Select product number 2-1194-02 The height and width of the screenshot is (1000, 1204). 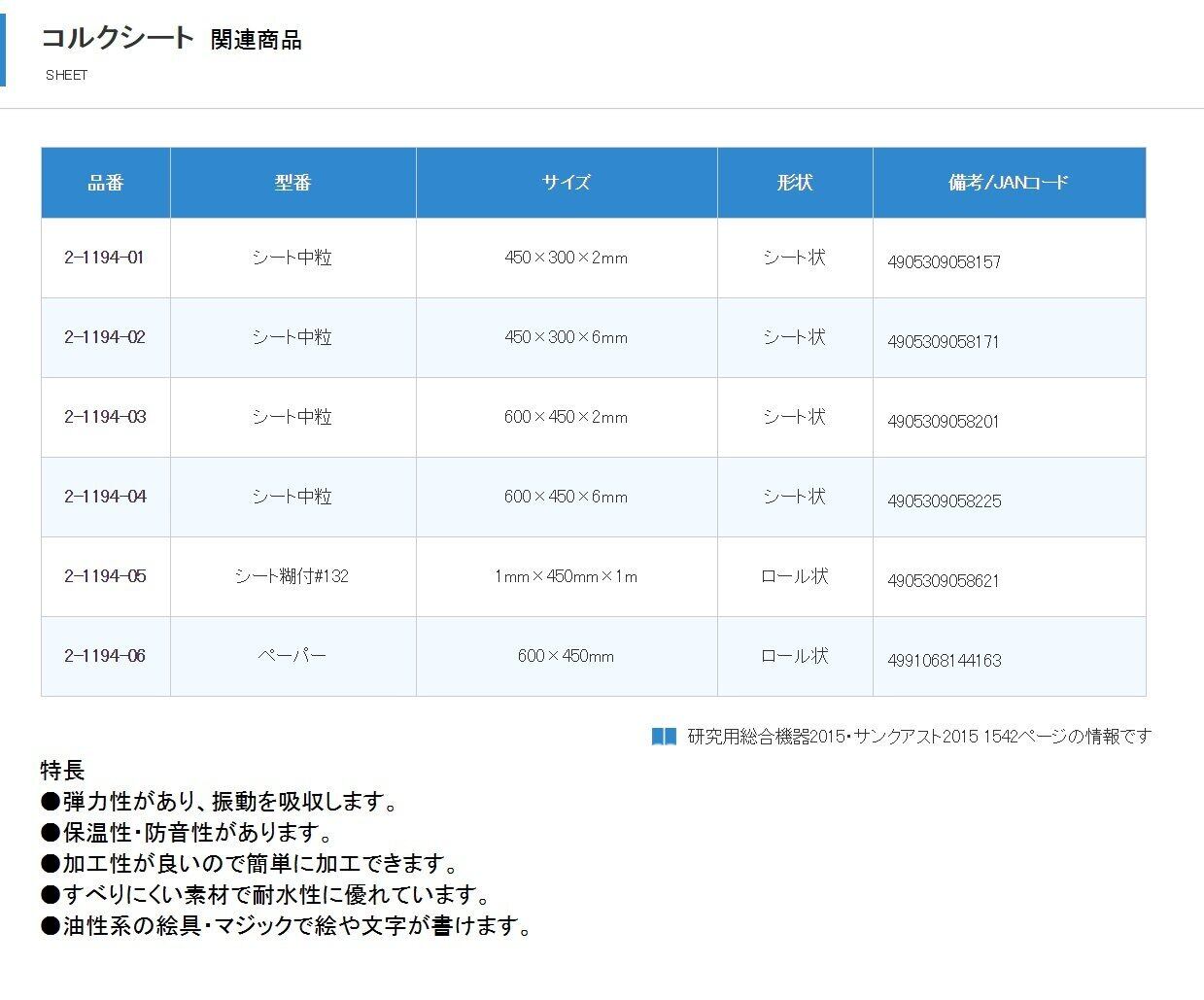(x=105, y=337)
